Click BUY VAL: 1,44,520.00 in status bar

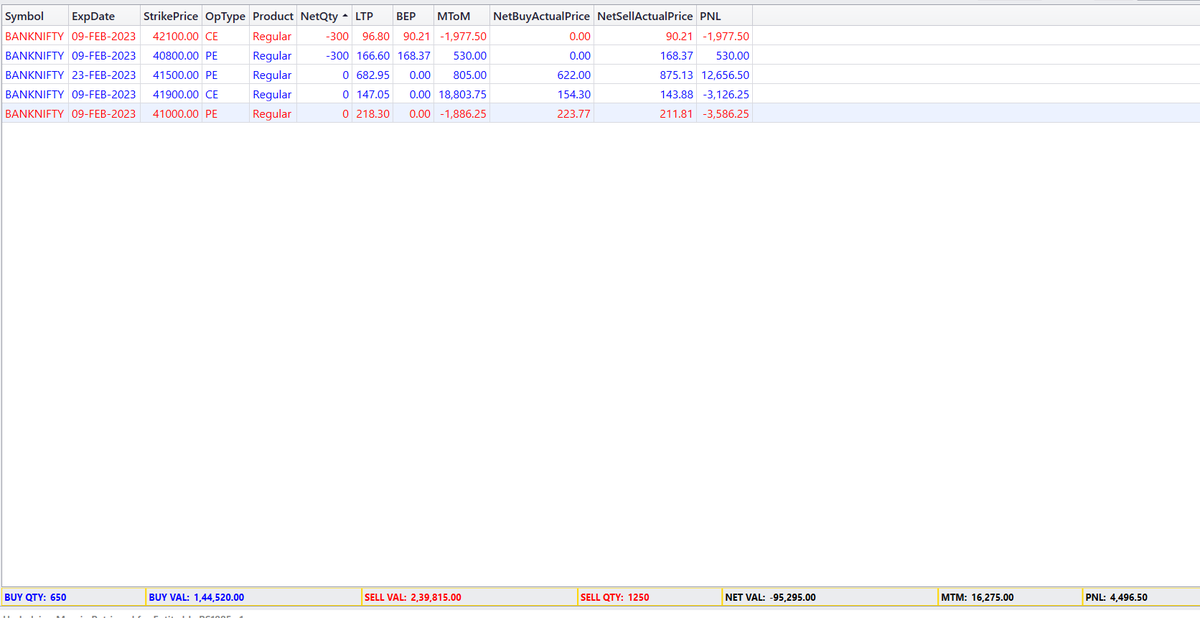pyautogui.click(x=196, y=598)
